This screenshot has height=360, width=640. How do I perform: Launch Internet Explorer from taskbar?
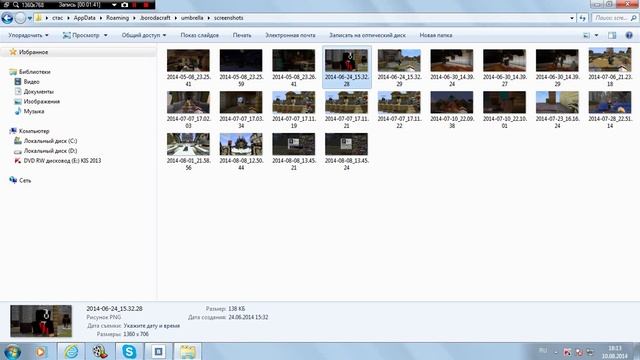[71, 352]
